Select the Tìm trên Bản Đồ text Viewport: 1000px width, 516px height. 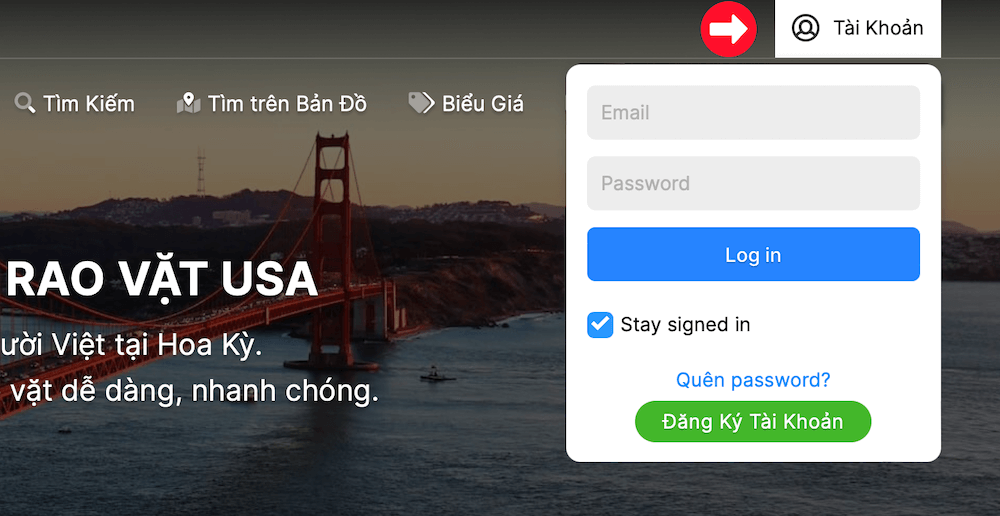(x=287, y=103)
